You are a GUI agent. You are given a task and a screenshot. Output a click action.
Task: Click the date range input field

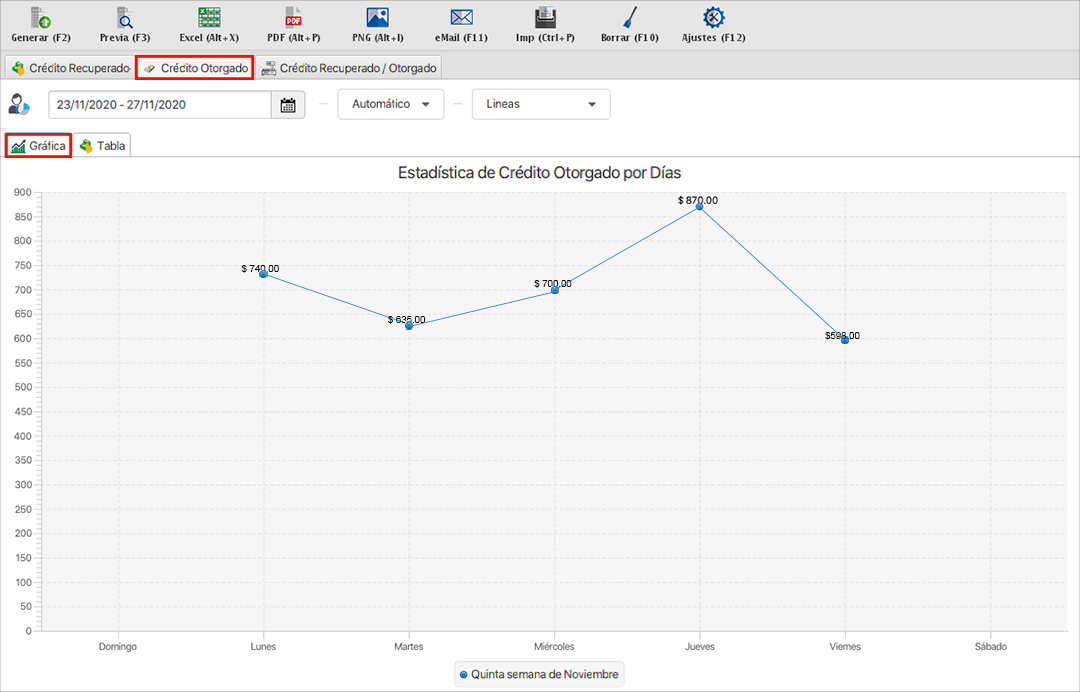coord(160,105)
